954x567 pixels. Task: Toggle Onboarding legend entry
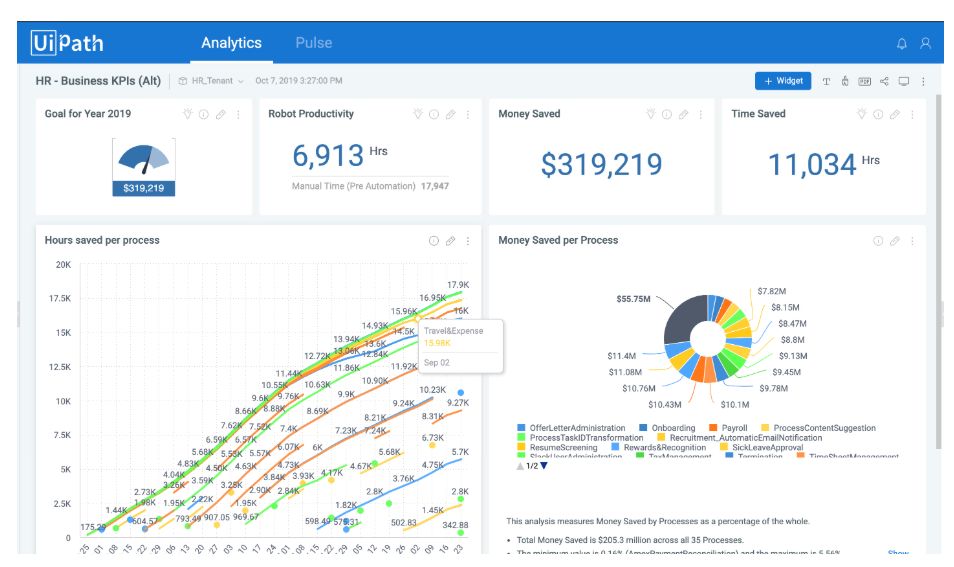[x=667, y=428]
